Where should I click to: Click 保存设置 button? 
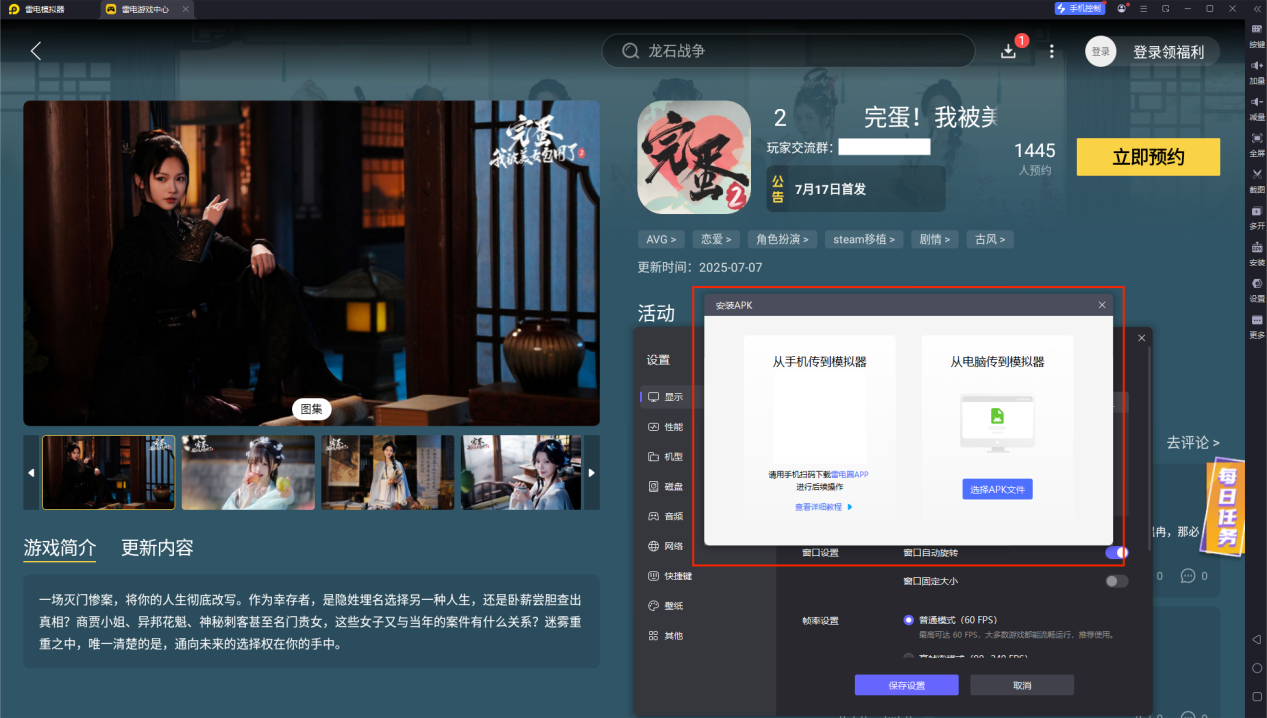906,685
